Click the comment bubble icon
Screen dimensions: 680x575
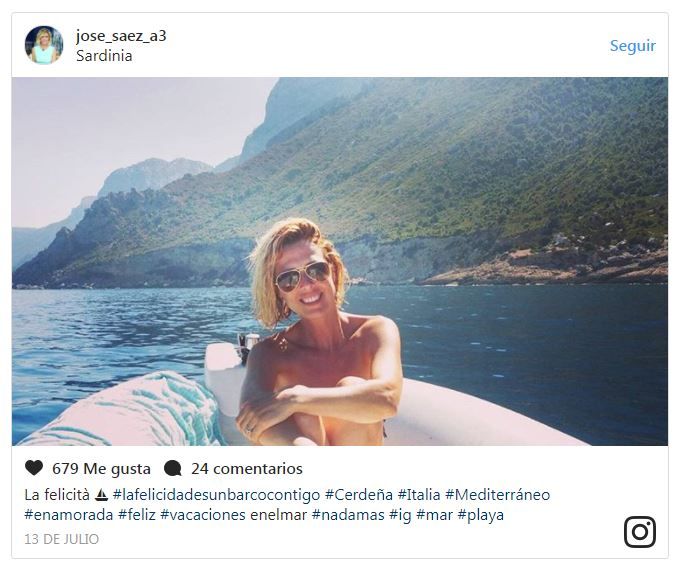tap(173, 468)
